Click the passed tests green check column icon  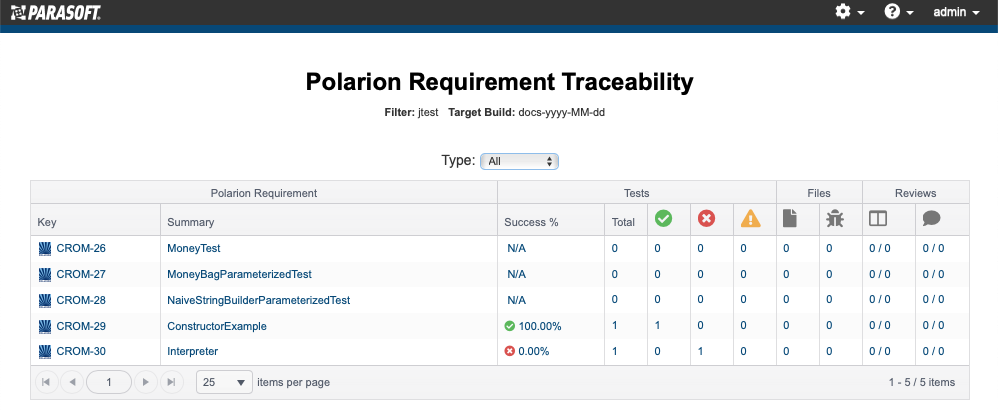[663, 219]
